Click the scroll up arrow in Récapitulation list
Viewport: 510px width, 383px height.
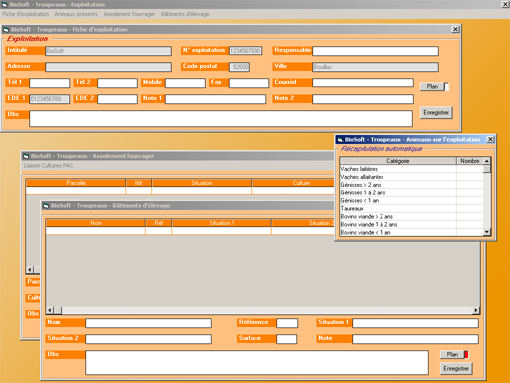click(487, 161)
